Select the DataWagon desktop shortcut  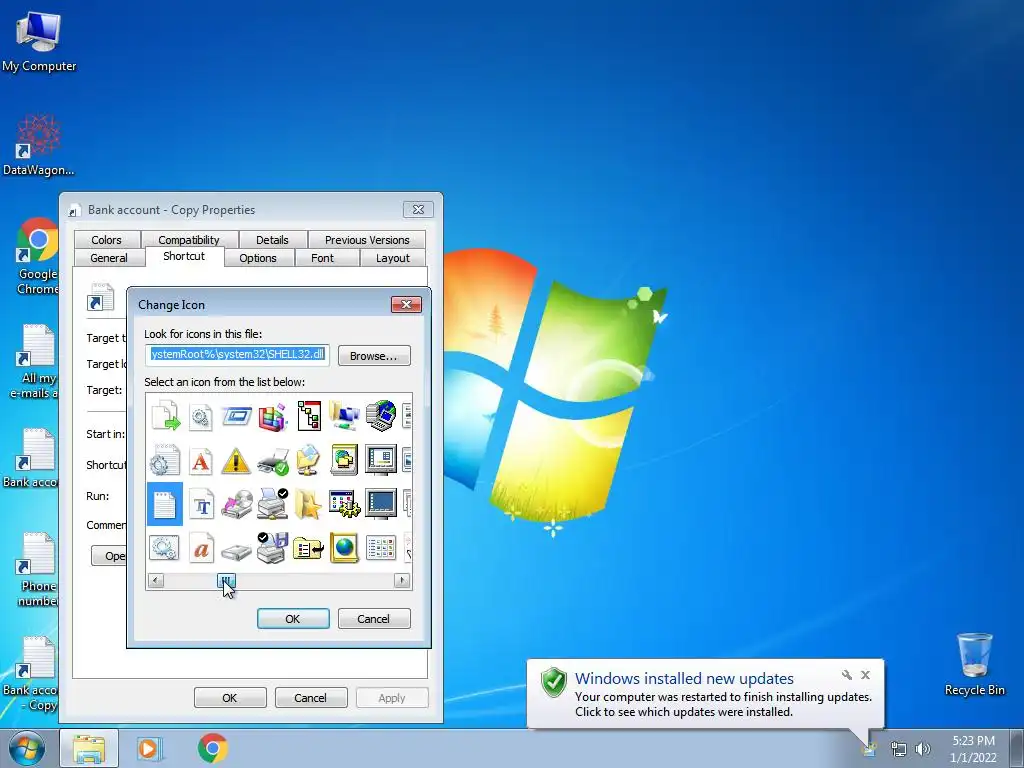(x=39, y=145)
